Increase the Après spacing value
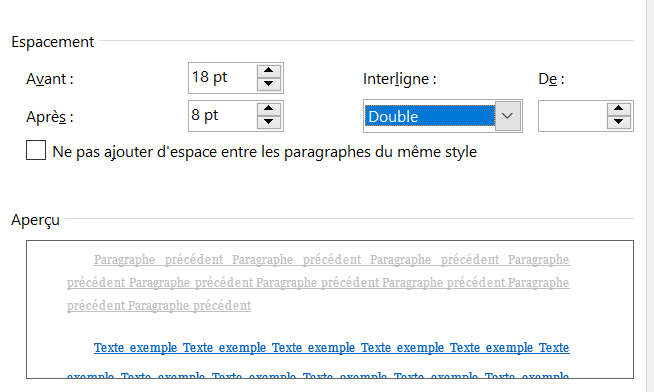 coord(269,109)
